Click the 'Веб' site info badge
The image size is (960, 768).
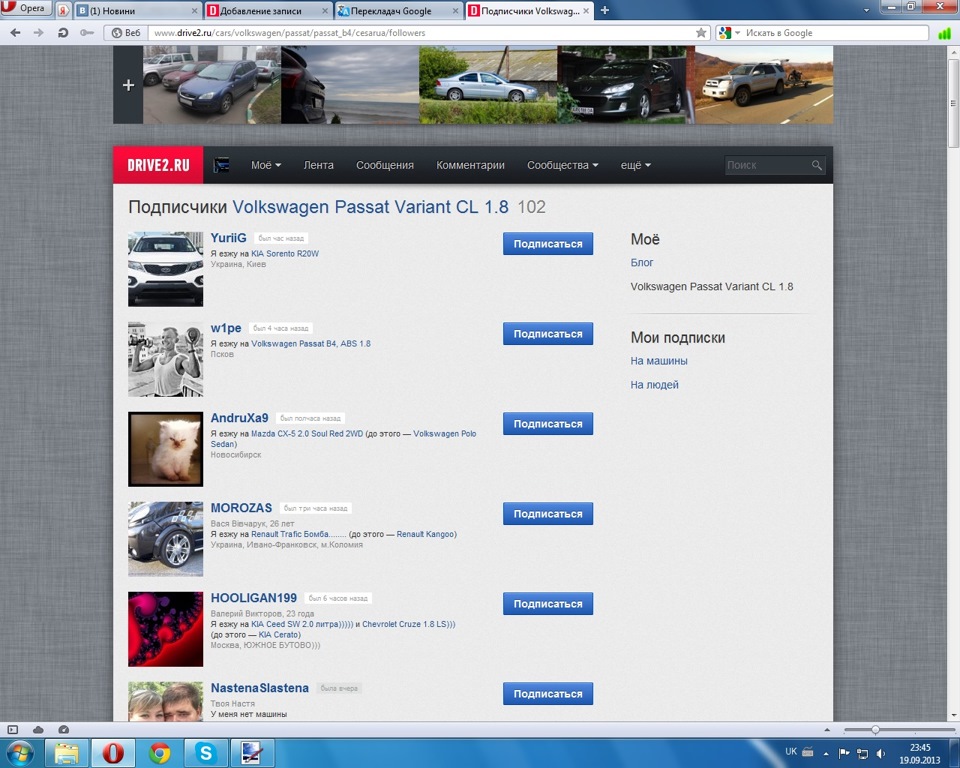click(x=126, y=33)
